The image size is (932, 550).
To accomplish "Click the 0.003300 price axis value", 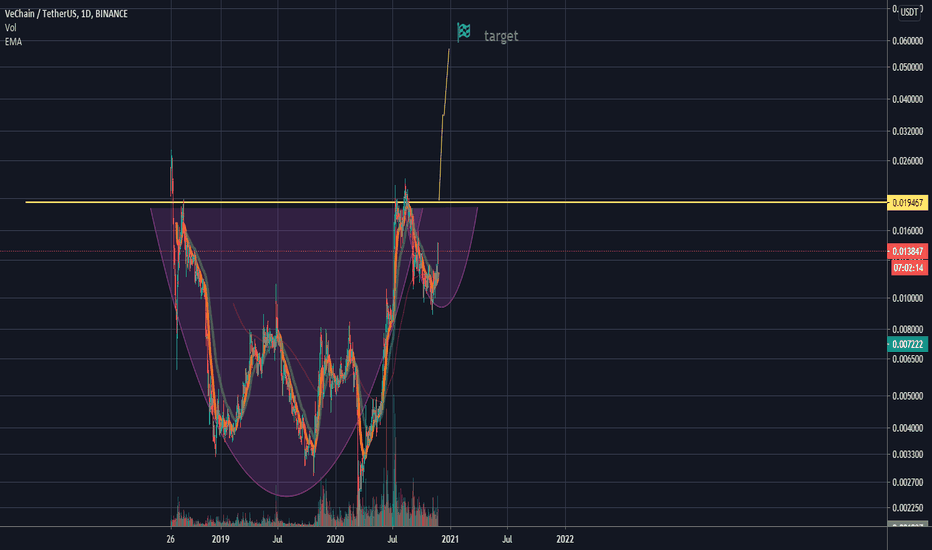I will click(x=908, y=454).
